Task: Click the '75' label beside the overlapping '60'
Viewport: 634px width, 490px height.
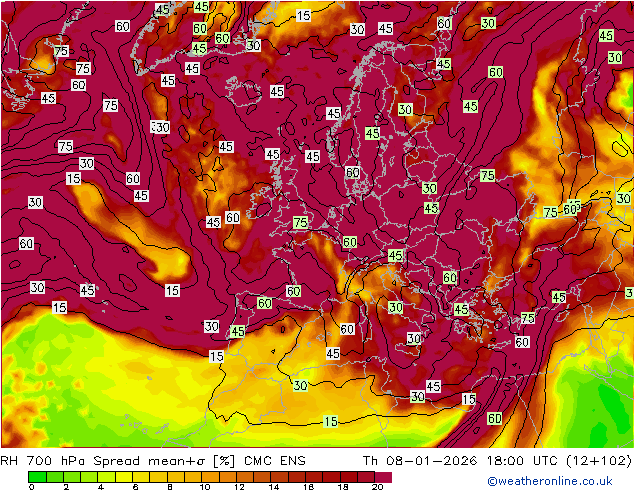Action: (x=551, y=212)
